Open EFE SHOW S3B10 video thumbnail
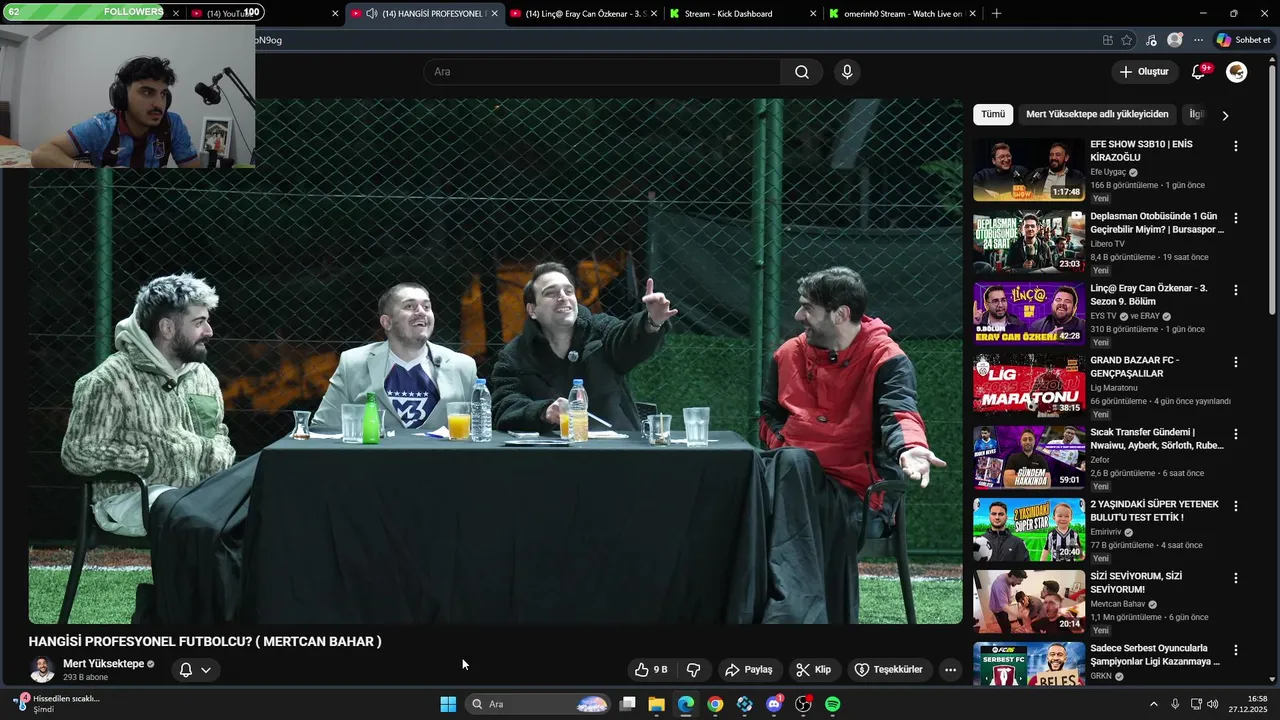Image resolution: width=1280 pixels, height=720 pixels. point(1029,170)
